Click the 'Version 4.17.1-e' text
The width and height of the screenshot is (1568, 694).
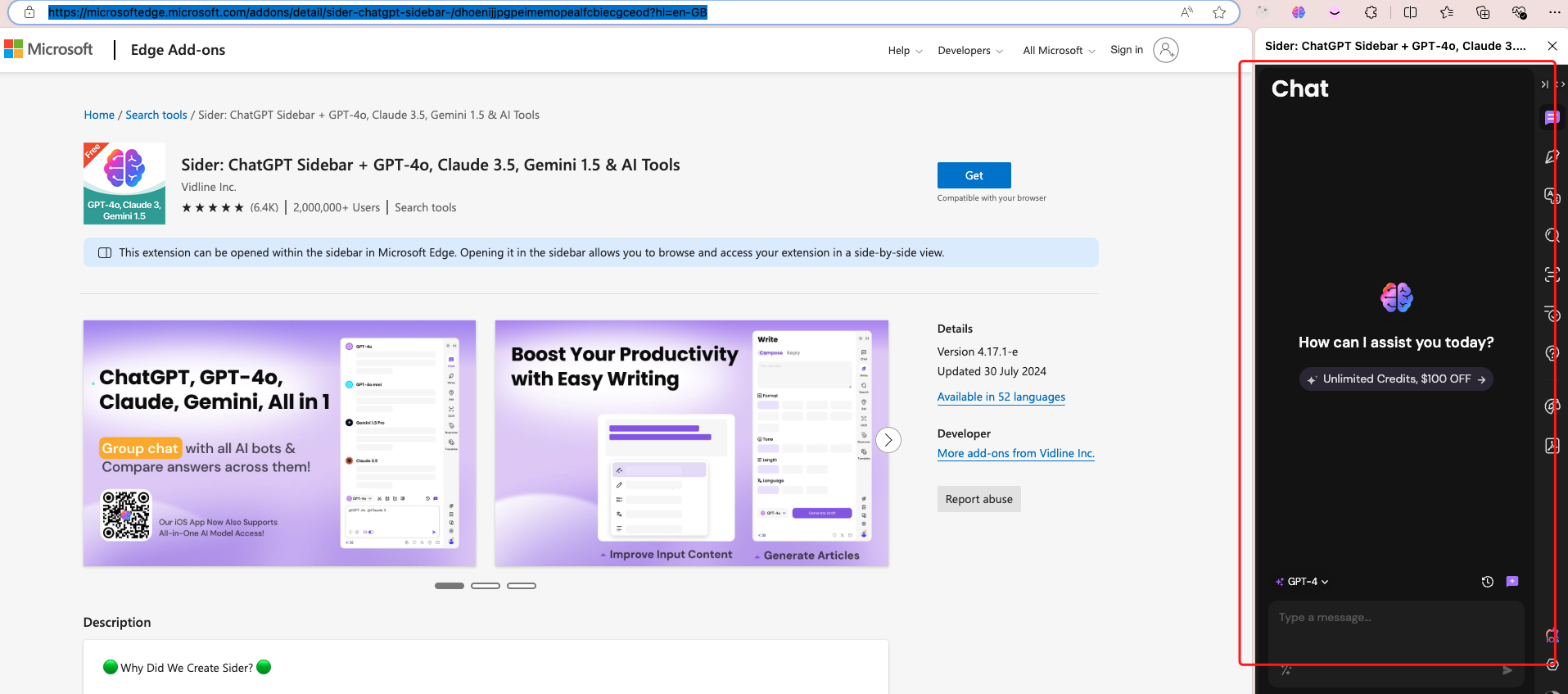click(978, 352)
